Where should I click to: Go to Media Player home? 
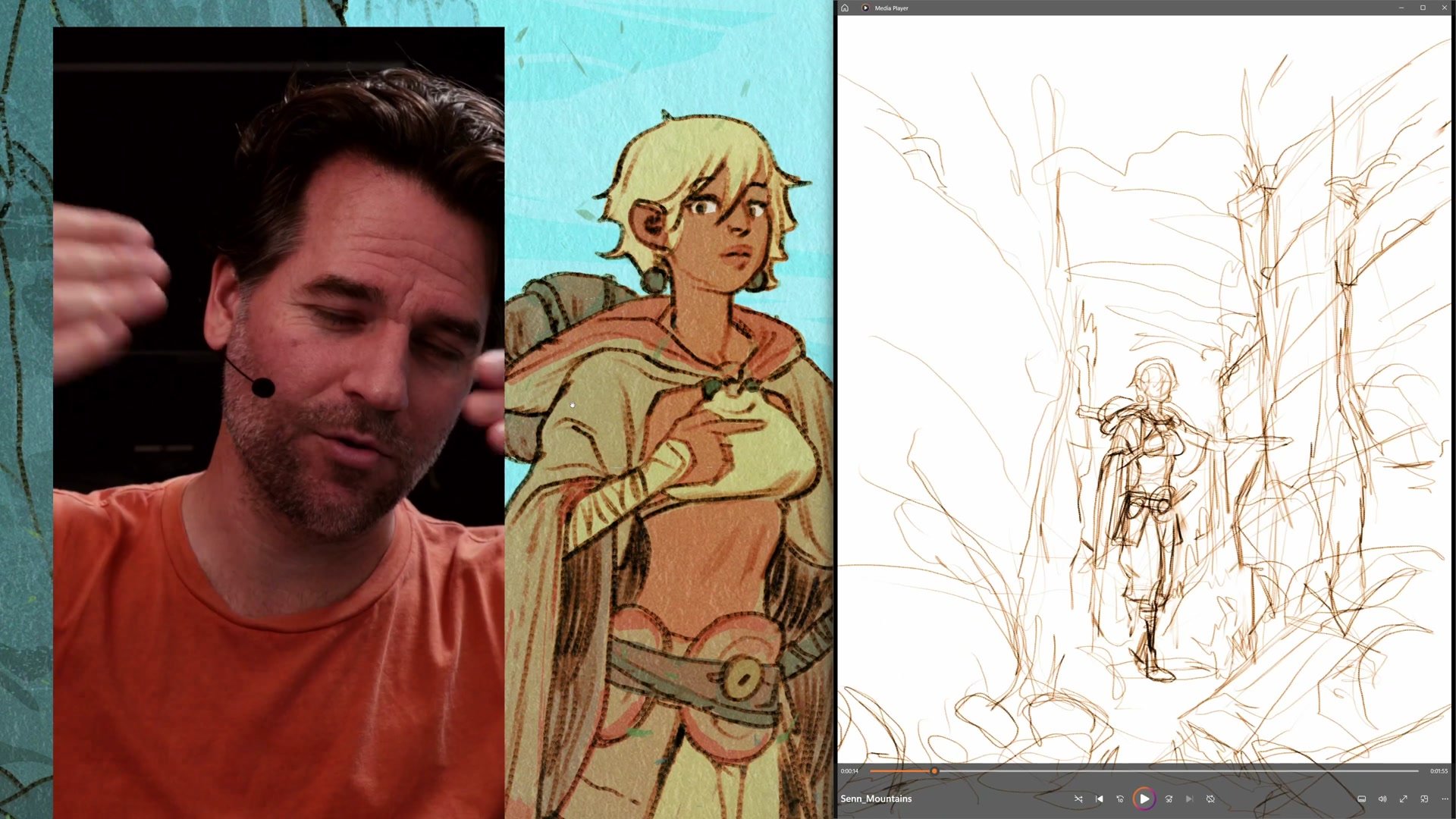pos(845,8)
